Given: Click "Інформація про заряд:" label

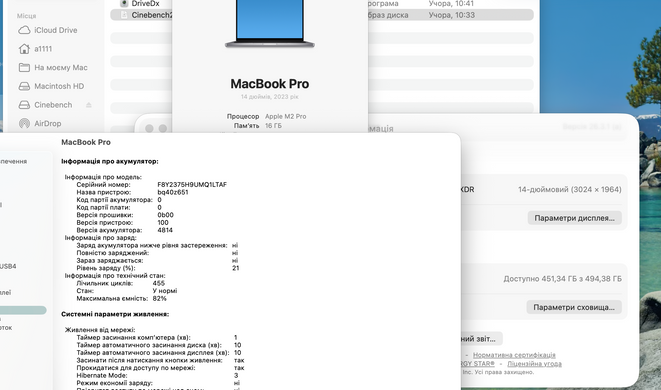Looking at the screenshot, I should [x=100, y=238].
